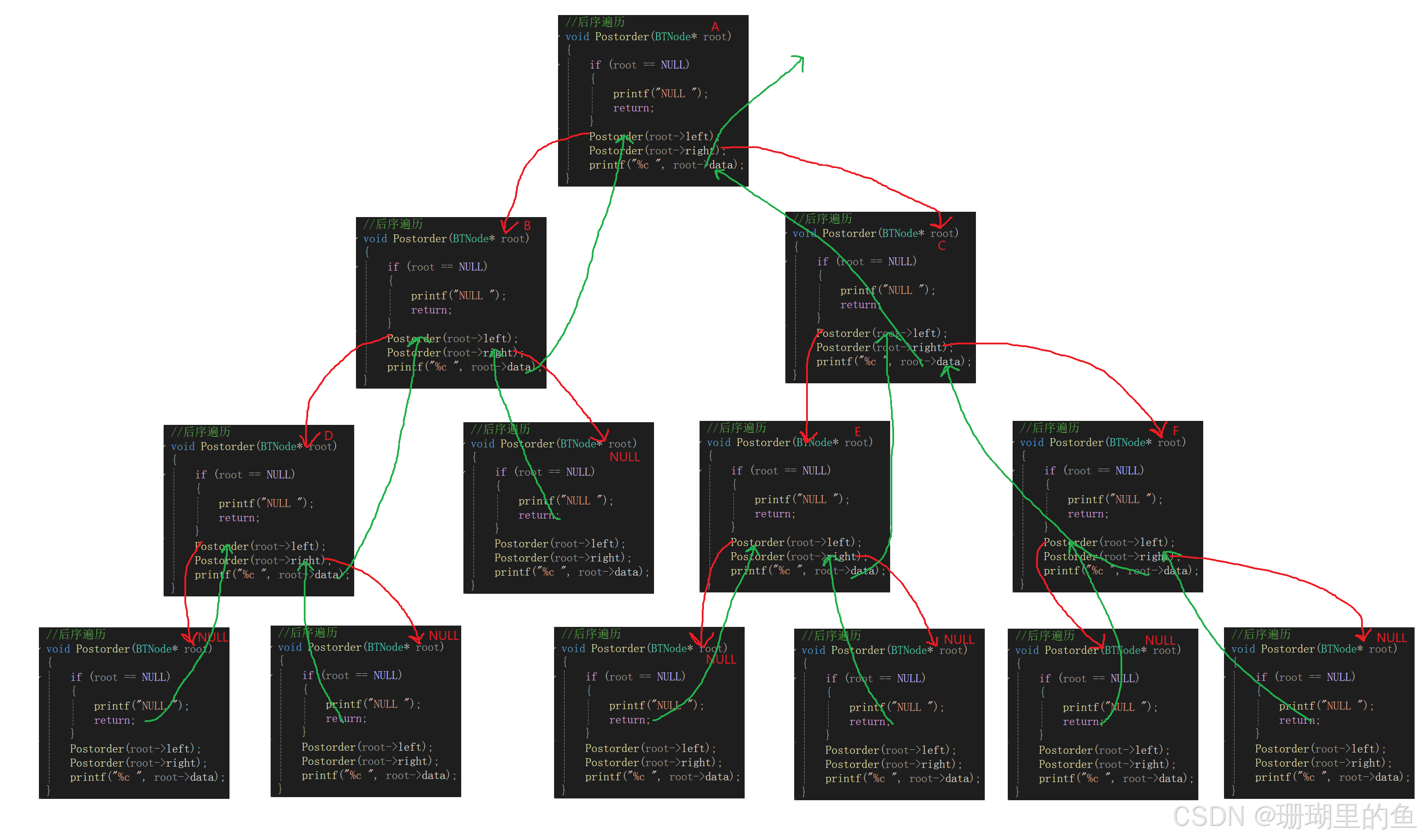Image resolution: width=1419 pixels, height=840 pixels.
Task: Collapse fold marker beside void Postorder in block A
Action: click(560, 37)
